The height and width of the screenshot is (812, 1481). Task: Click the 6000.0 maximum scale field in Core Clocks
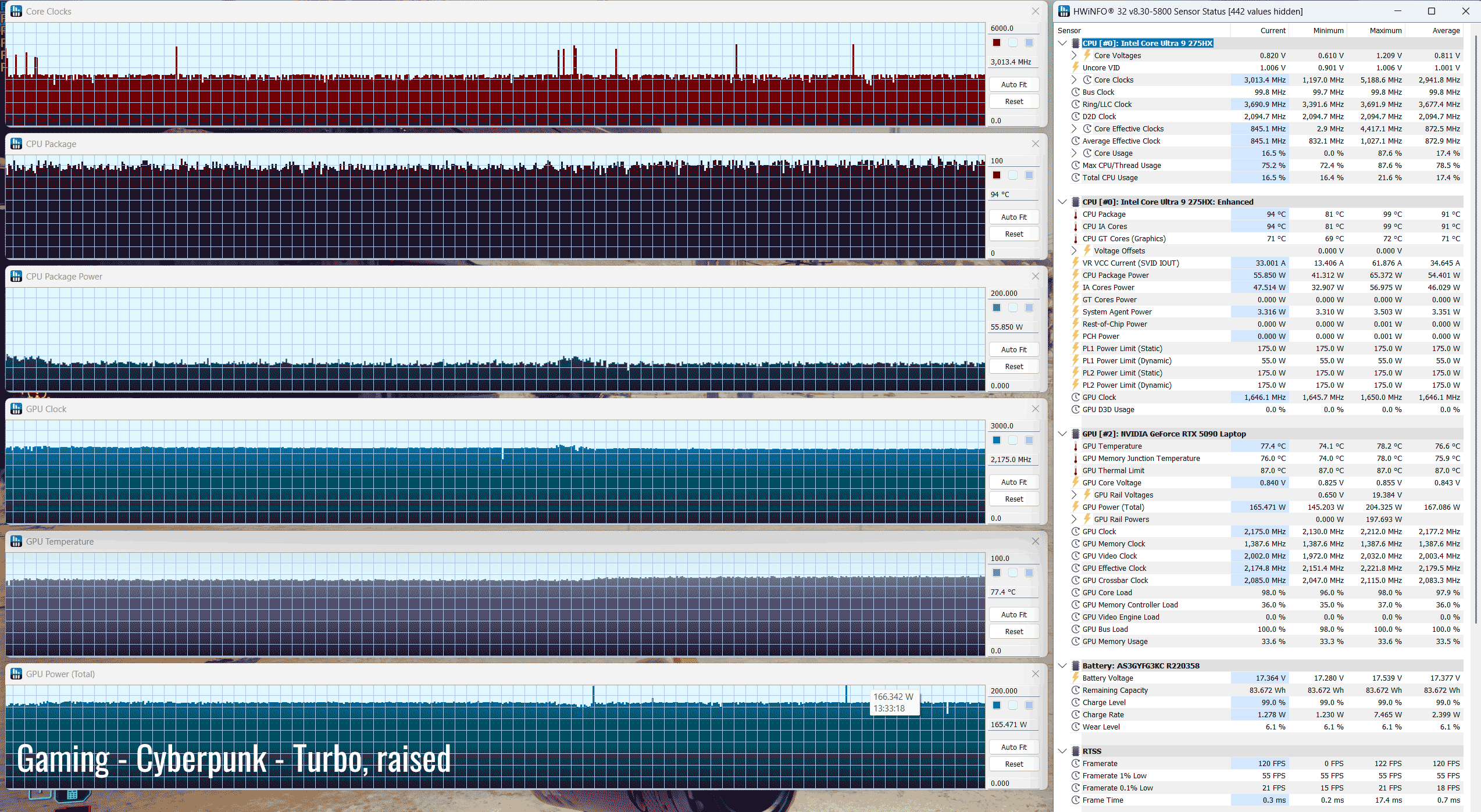1013,28
